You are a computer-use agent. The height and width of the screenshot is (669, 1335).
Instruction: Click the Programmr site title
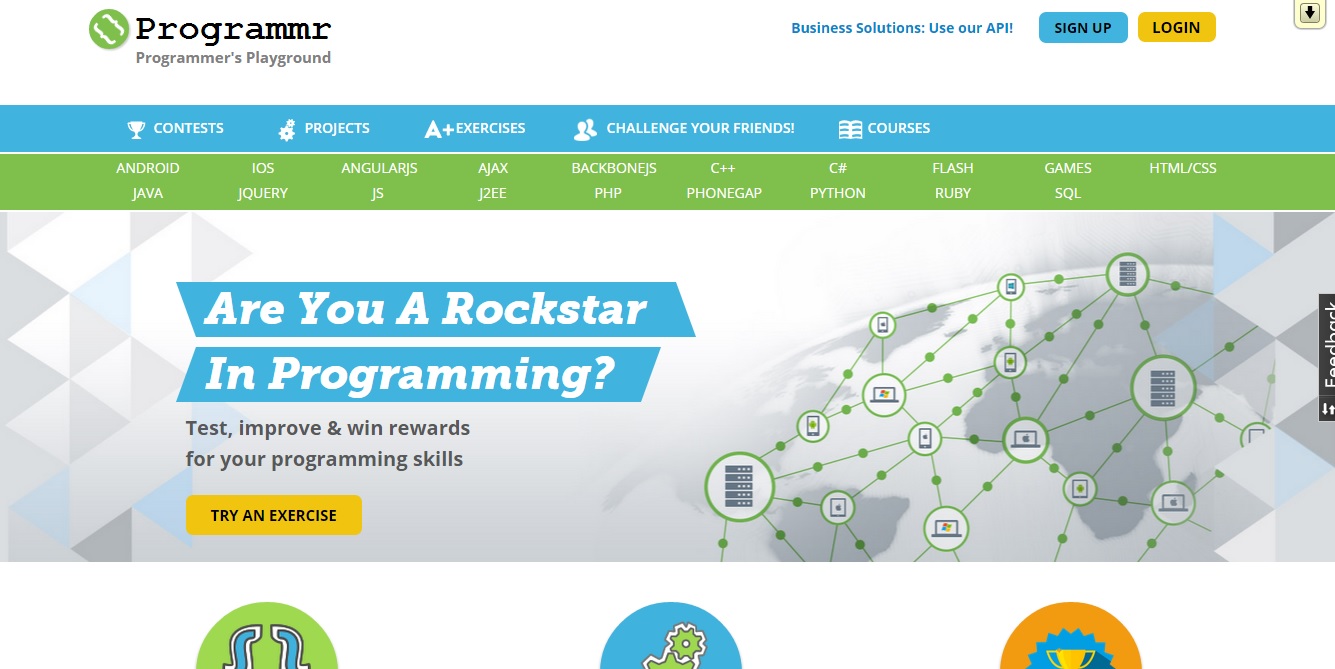point(233,27)
